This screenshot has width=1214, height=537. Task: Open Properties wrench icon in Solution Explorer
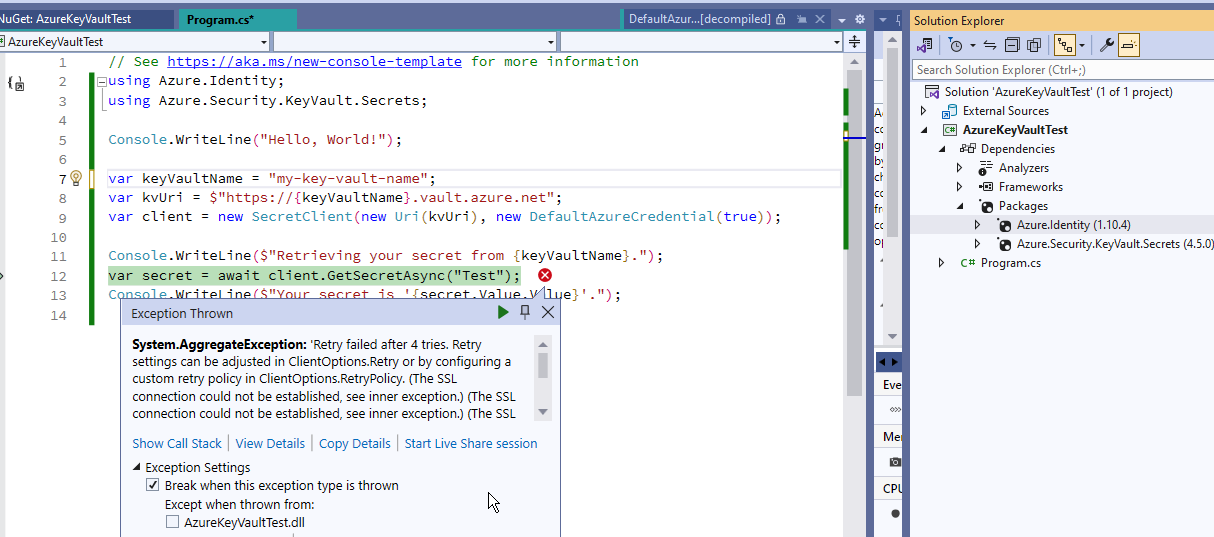point(1106,45)
